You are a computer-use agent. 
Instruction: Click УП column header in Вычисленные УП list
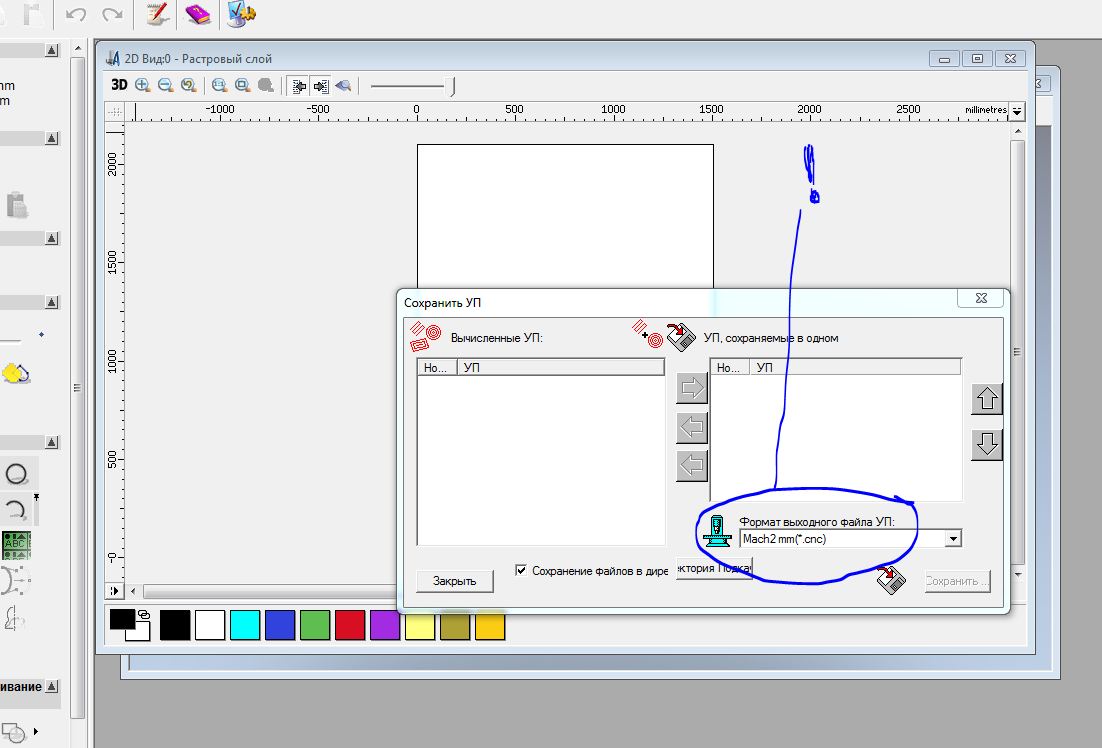click(561, 368)
